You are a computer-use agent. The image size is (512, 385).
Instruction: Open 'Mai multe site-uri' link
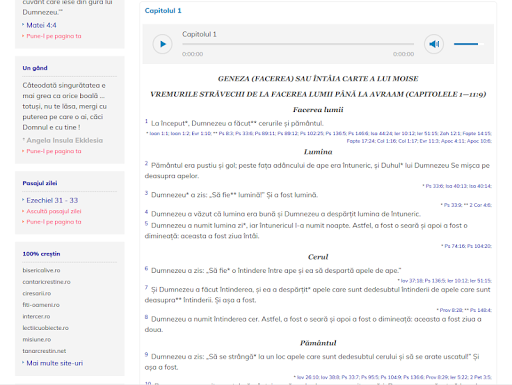pos(55,363)
